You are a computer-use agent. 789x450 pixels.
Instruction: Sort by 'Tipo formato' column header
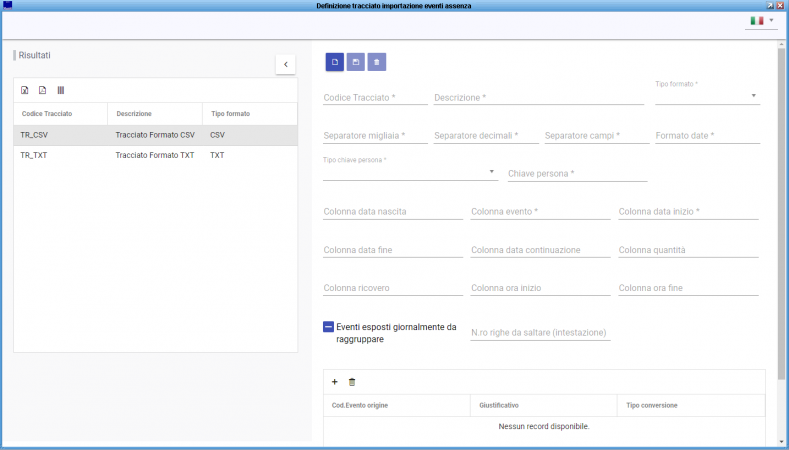click(x=231, y=113)
